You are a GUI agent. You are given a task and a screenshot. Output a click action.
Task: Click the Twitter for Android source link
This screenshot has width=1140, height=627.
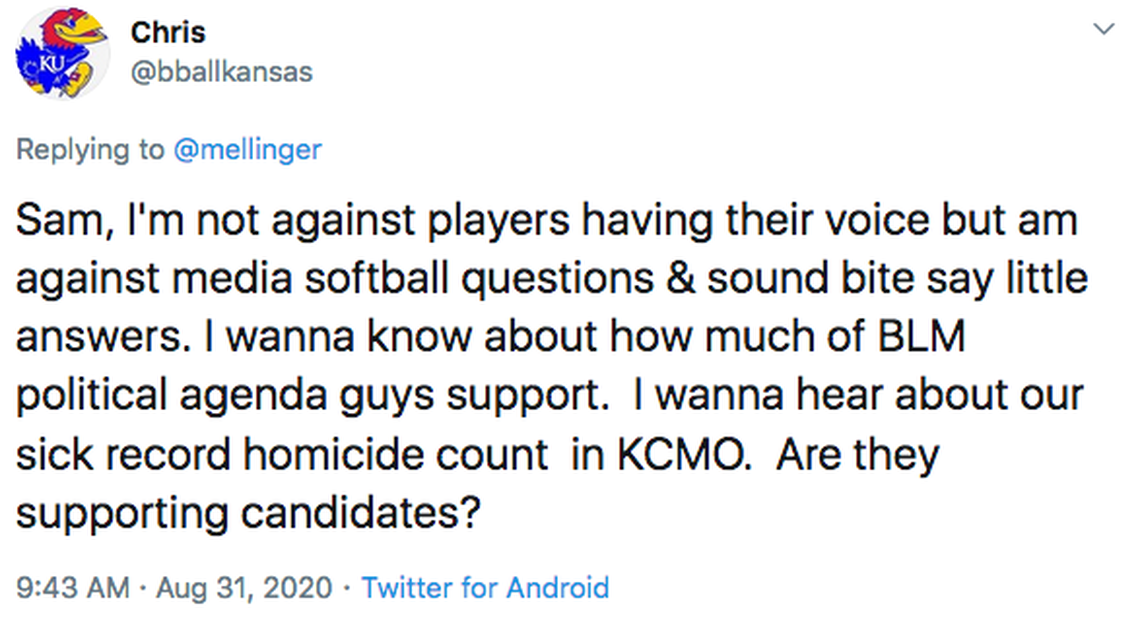[485, 587]
